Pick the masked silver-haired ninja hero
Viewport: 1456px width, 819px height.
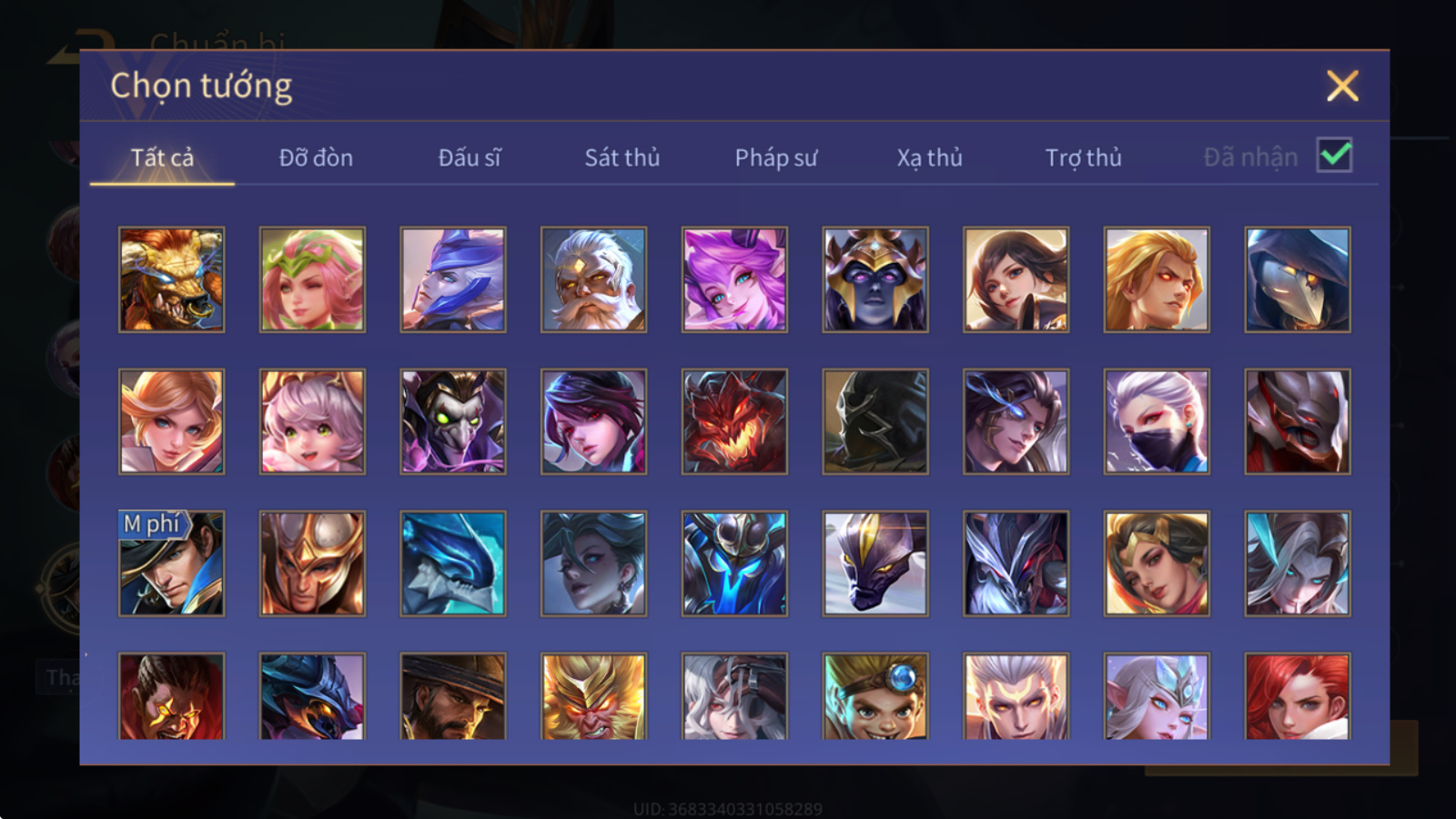click(x=1157, y=421)
